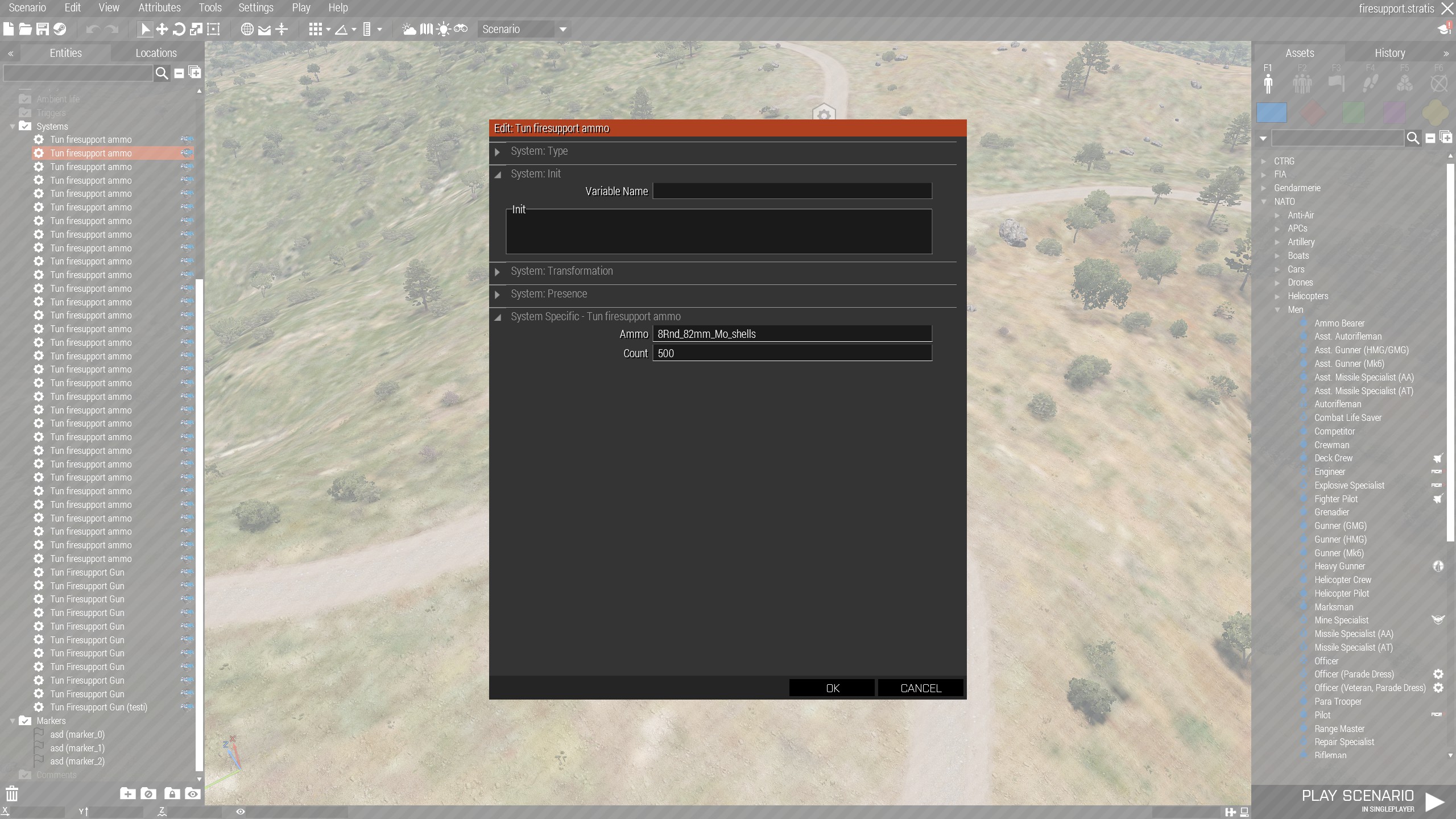Confirm the dialog with OK
This screenshot has height=819, width=1456.
click(832, 688)
